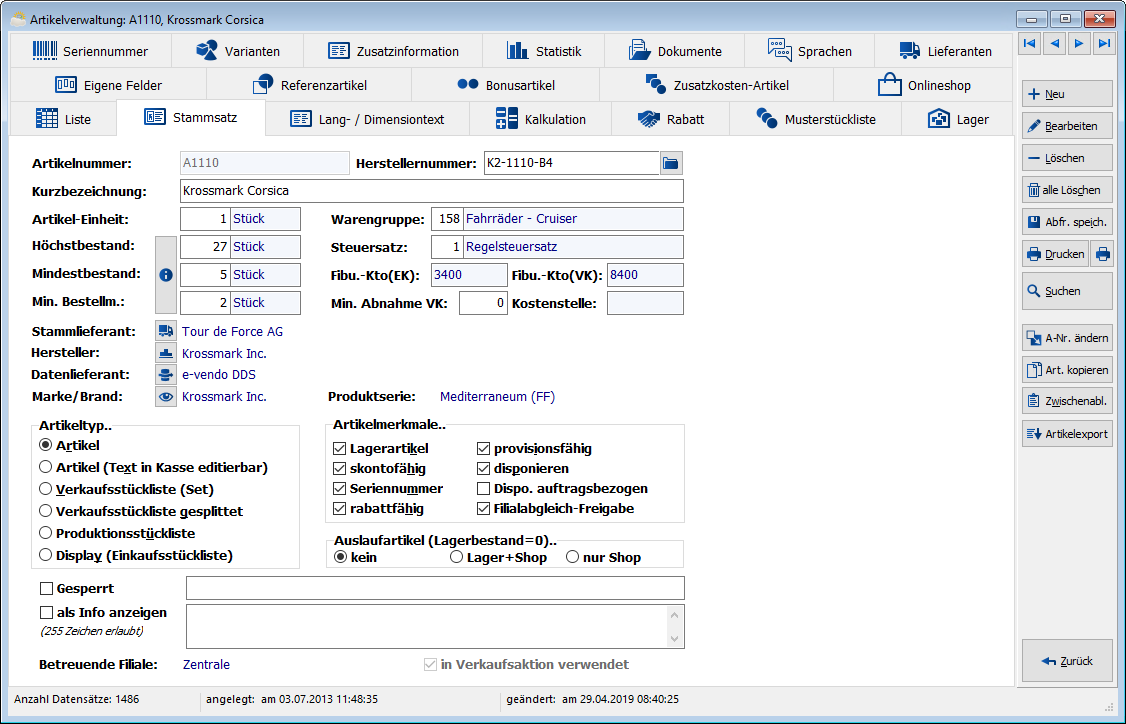Jump to first record navigation arrow

1030,44
